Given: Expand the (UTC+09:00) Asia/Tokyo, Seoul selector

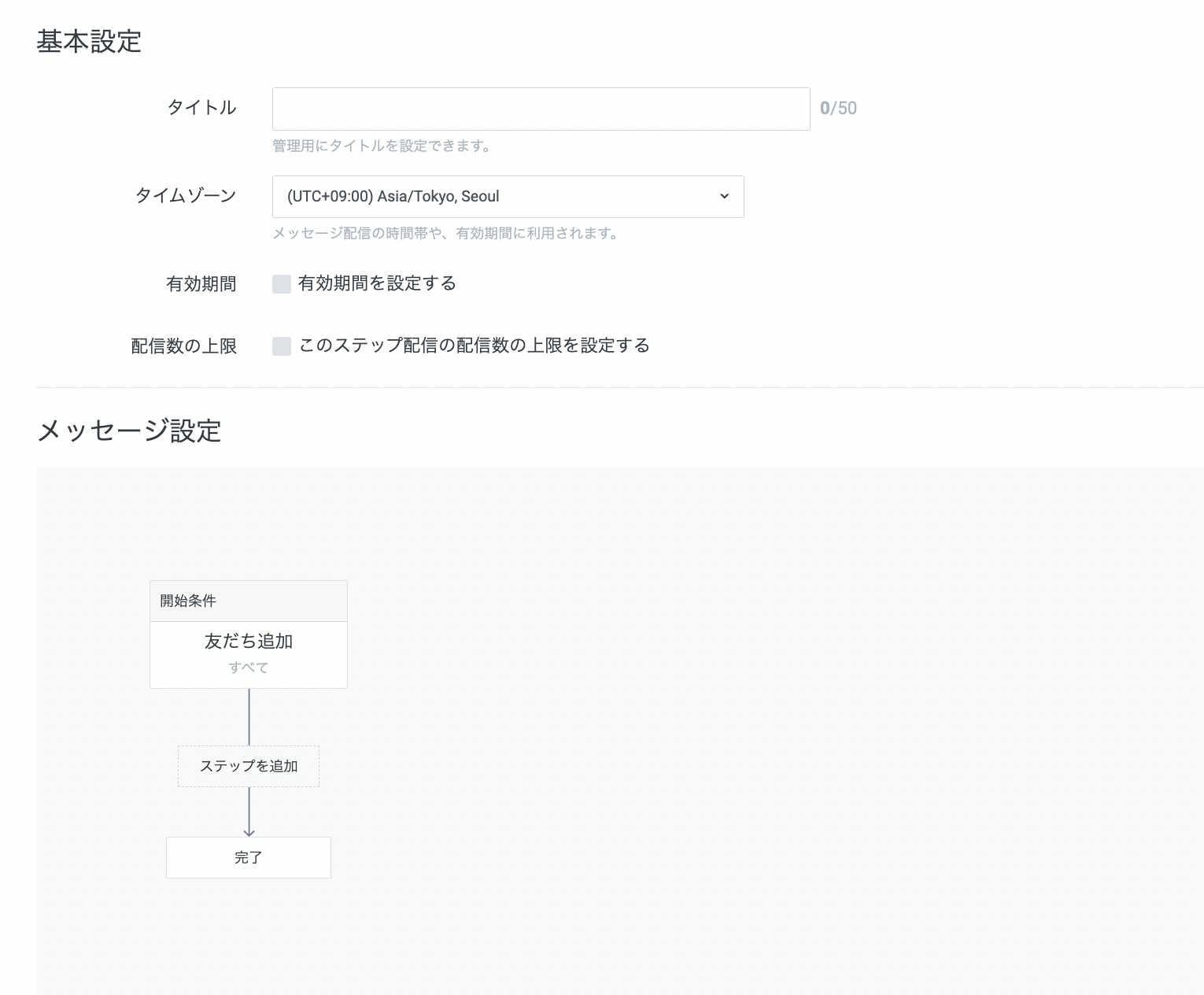Looking at the screenshot, I should [x=508, y=196].
